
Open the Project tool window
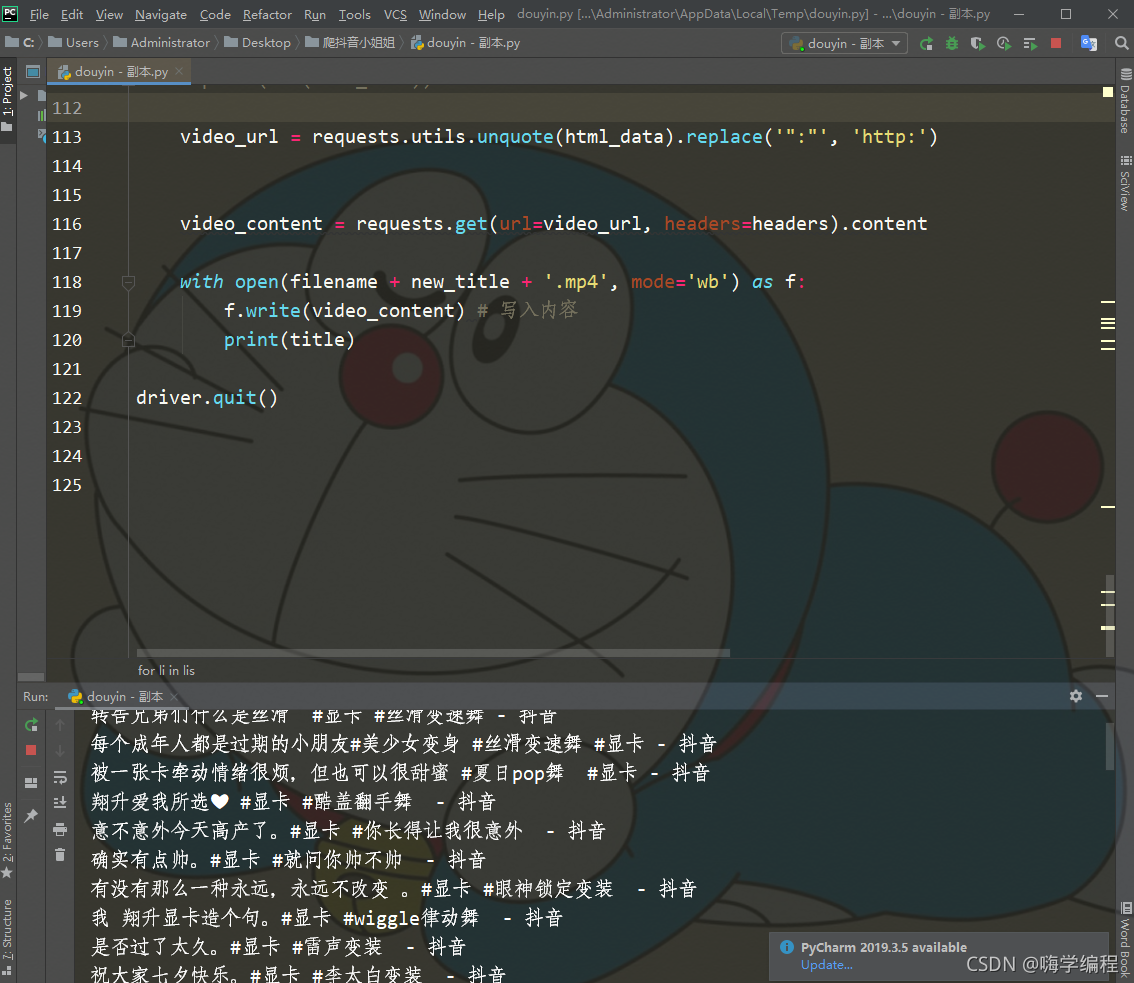(7, 99)
